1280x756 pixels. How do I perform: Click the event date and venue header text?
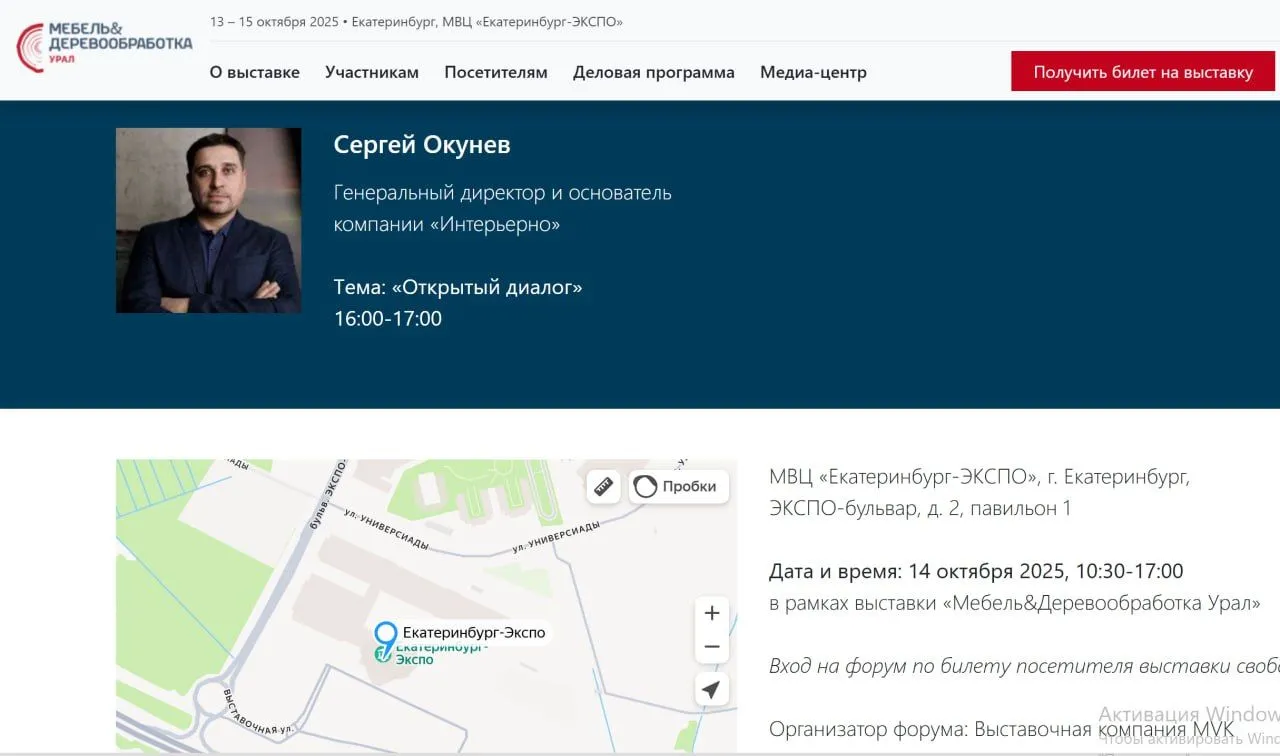click(x=416, y=22)
